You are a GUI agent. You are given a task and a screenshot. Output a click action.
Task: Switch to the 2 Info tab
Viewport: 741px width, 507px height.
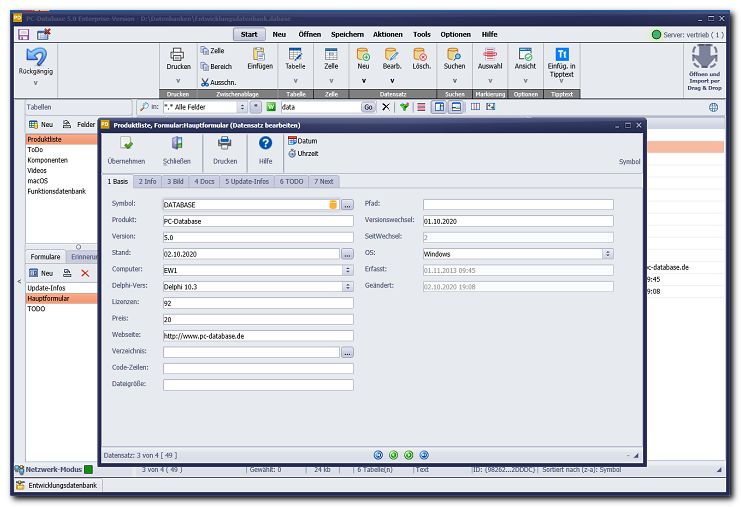tap(147, 181)
